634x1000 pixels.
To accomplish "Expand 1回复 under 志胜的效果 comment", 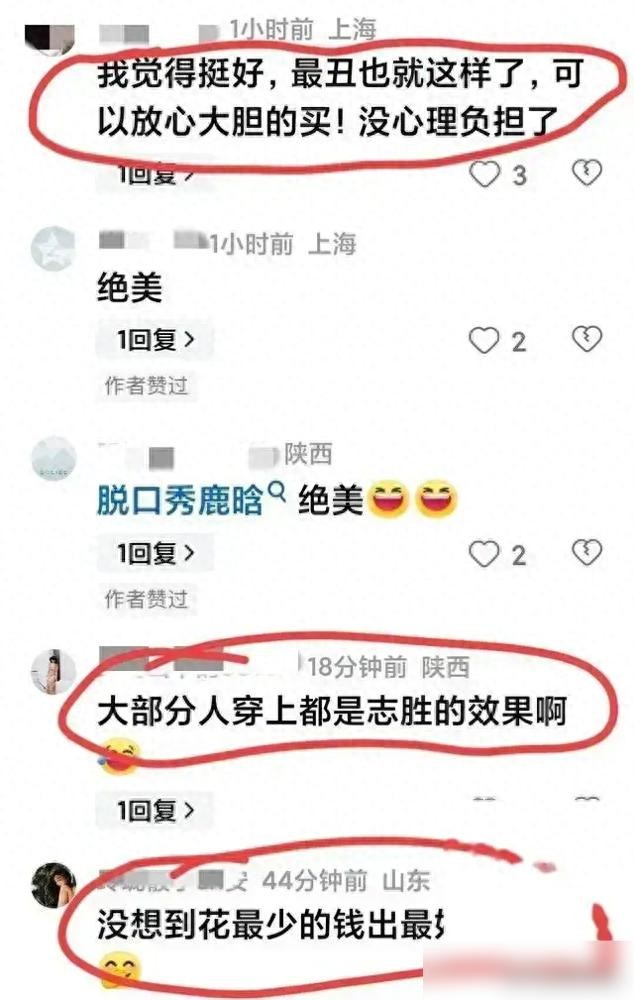I will point(155,811).
